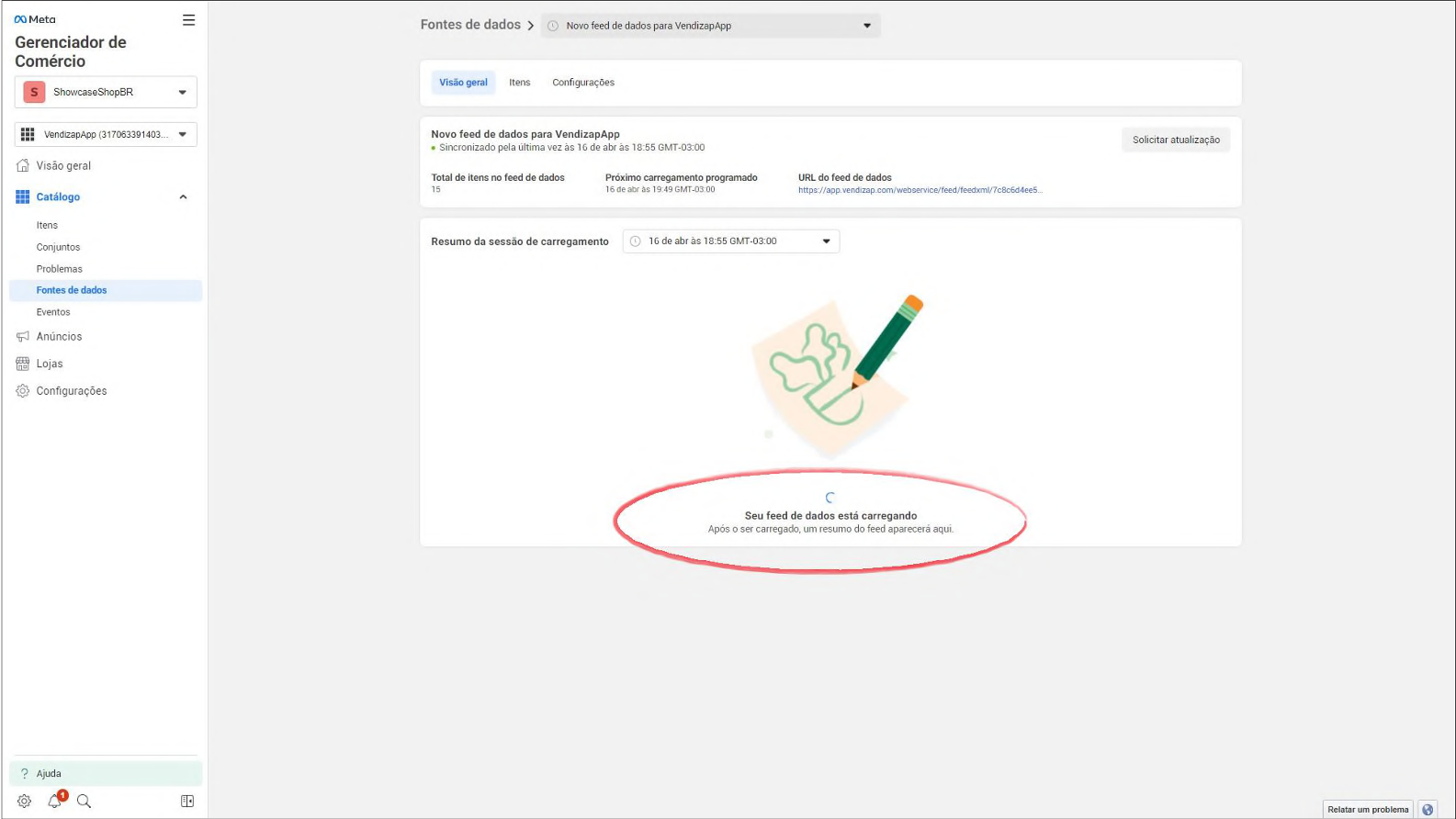
Task: Click the hamburger menu icon in sidebar
Action: [188, 20]
